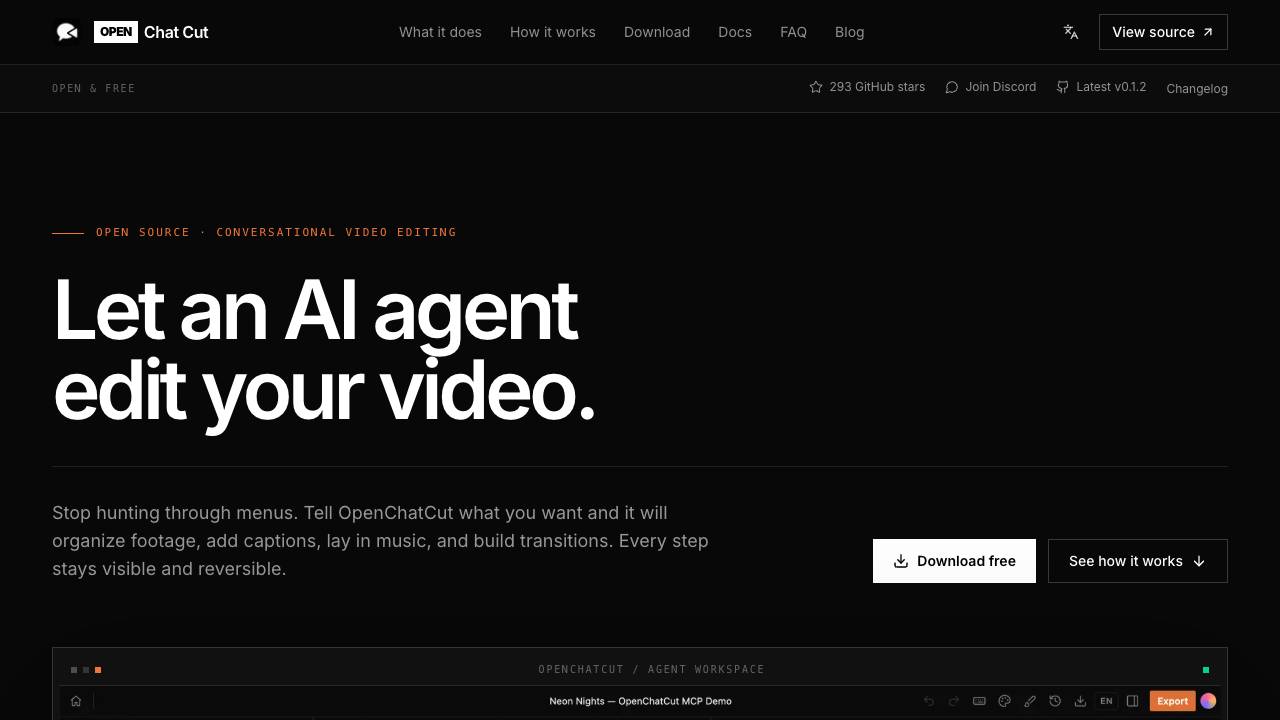Open version history clock icon
Viewport: 1280px width, 720px height.
click(1055, 701)
